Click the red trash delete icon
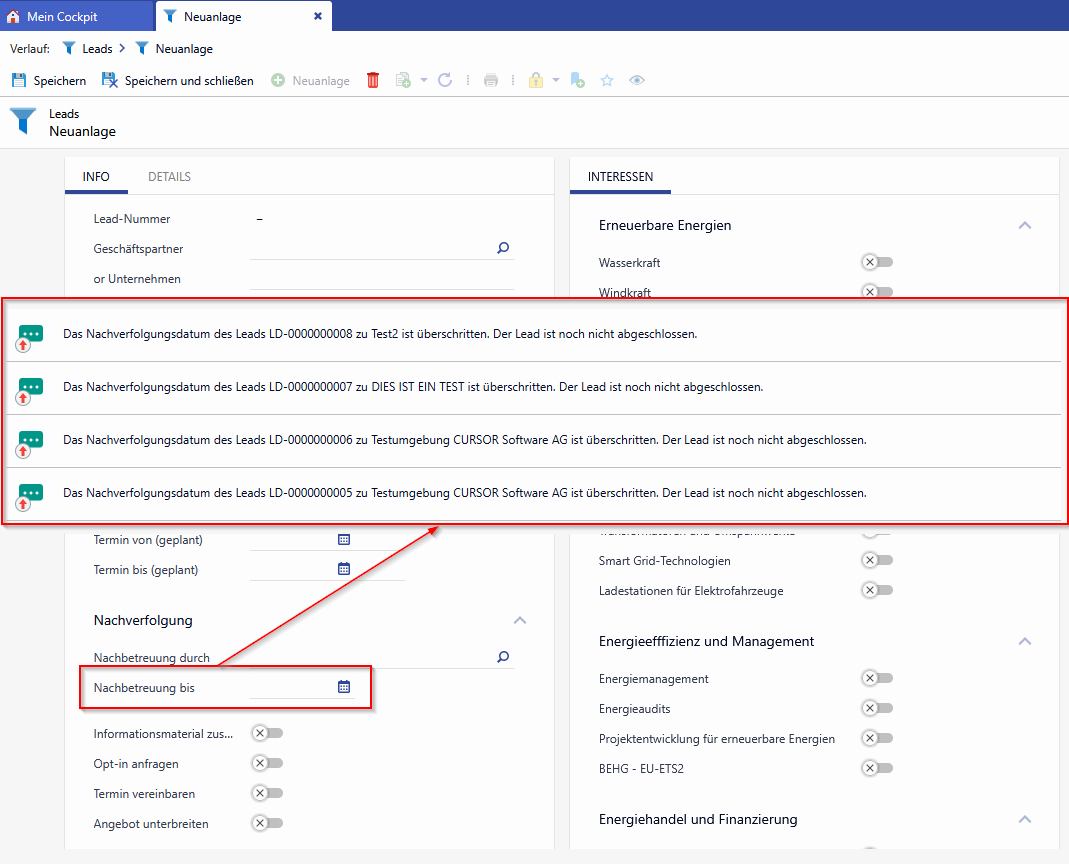 pyautogui.click(x=373, y=80)
